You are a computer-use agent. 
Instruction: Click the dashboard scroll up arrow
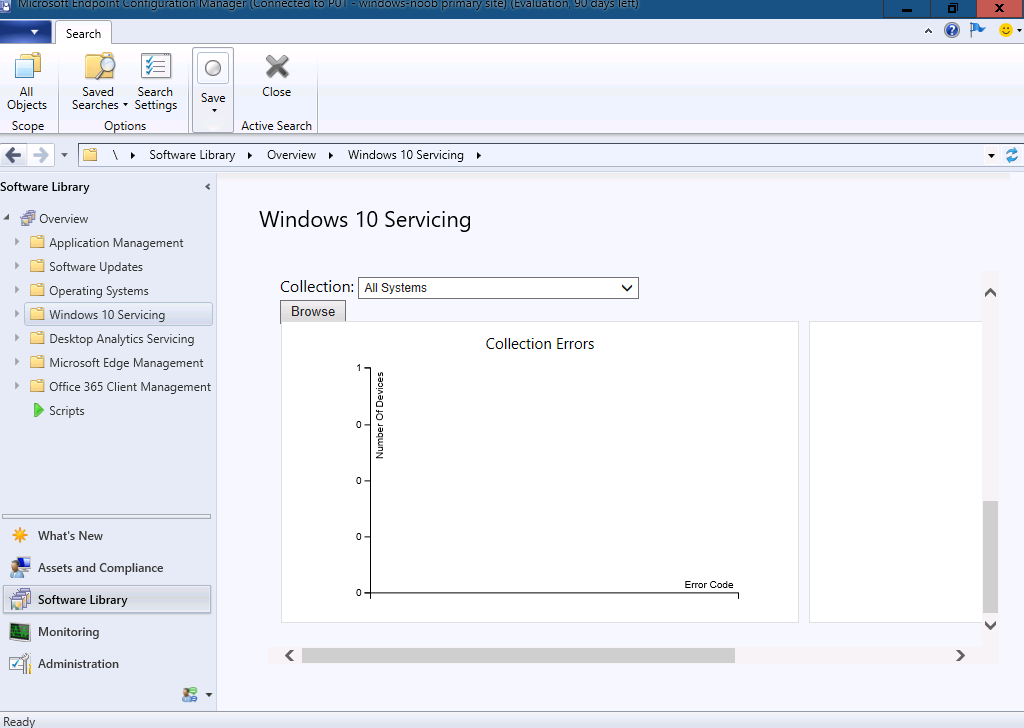[x=990, y=293]
